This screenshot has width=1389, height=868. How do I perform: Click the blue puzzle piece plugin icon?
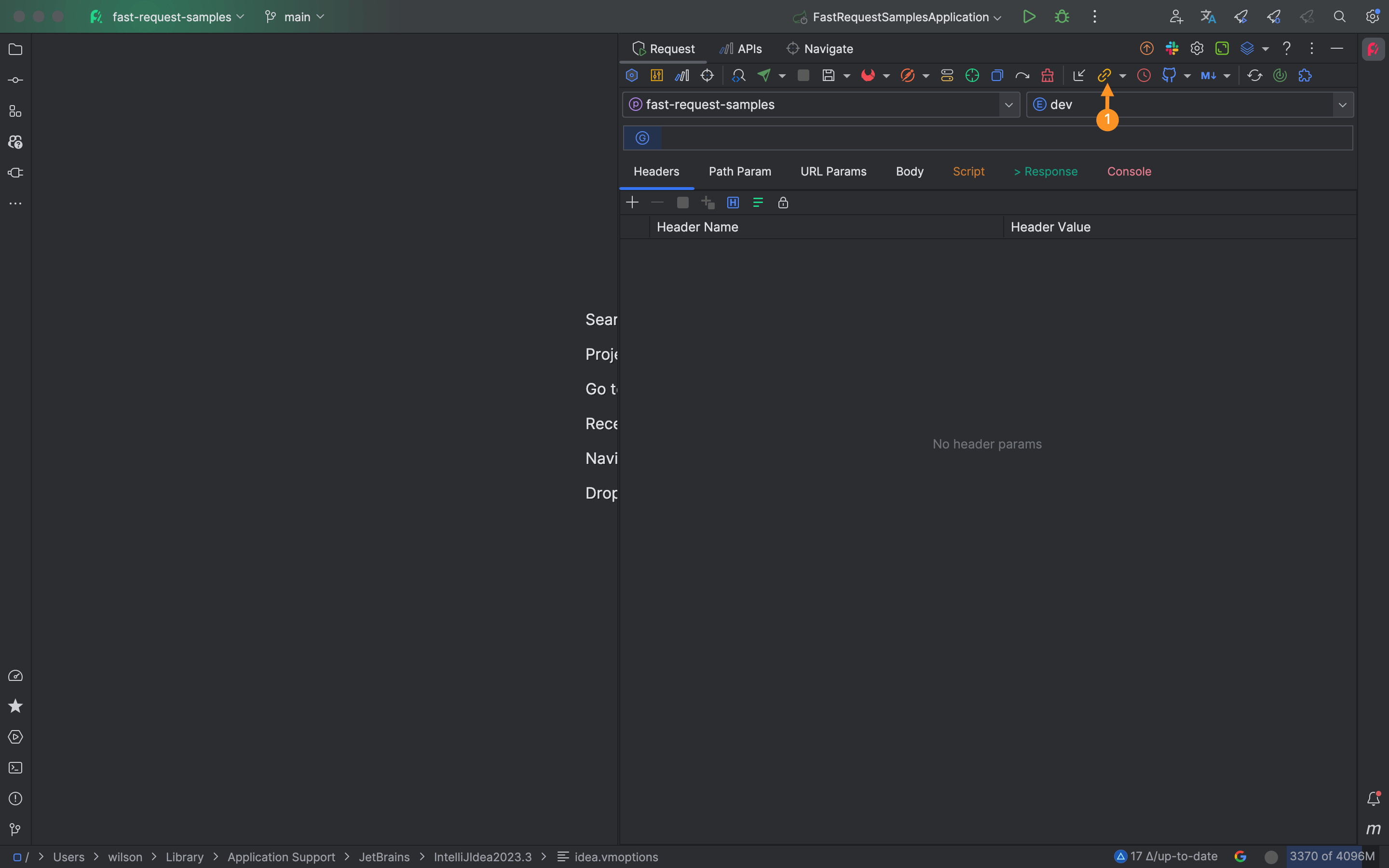point(1305,75)
